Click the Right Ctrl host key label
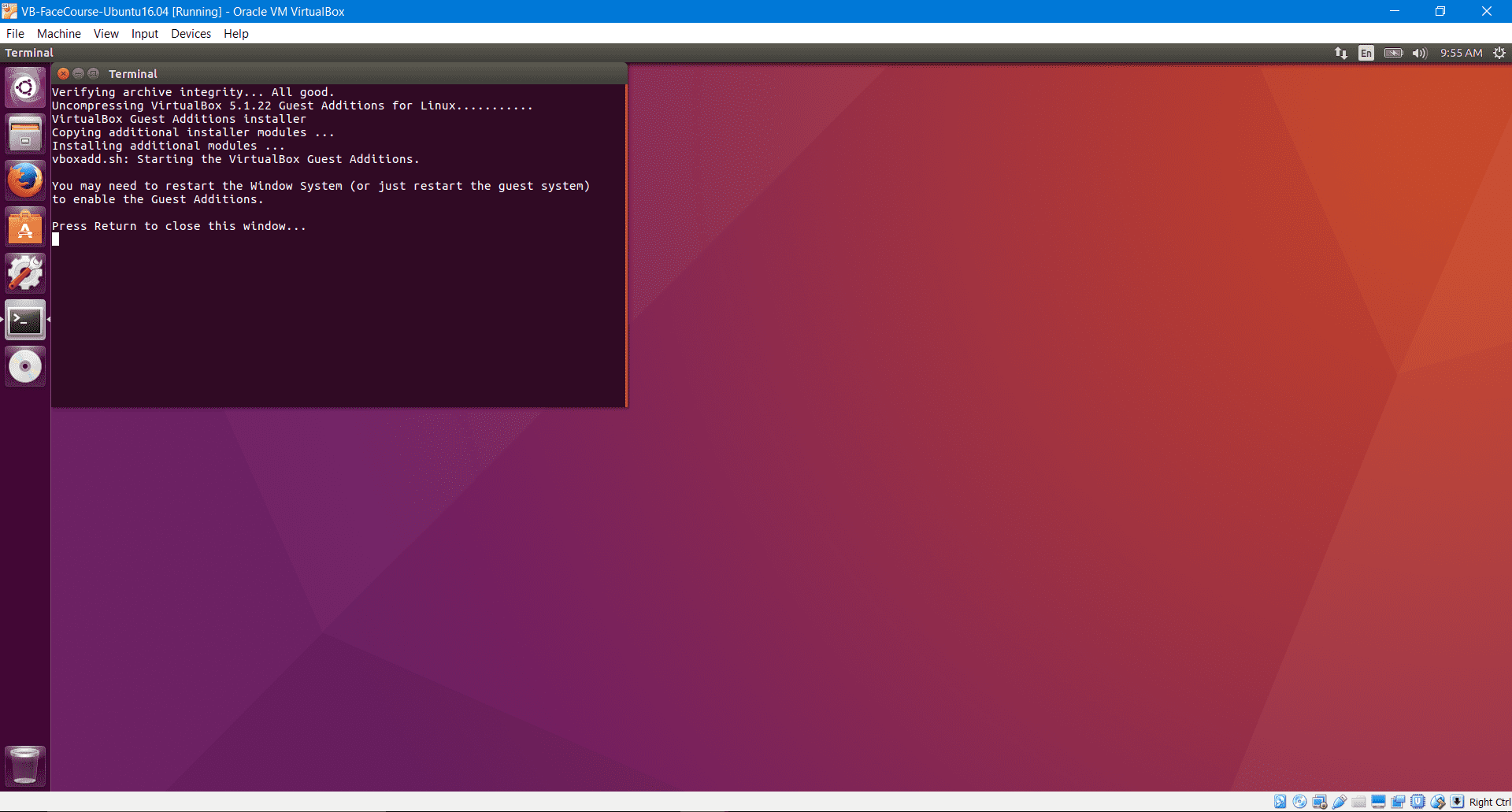Viewport: 1512px width, 812px height. coord(1490,803)
